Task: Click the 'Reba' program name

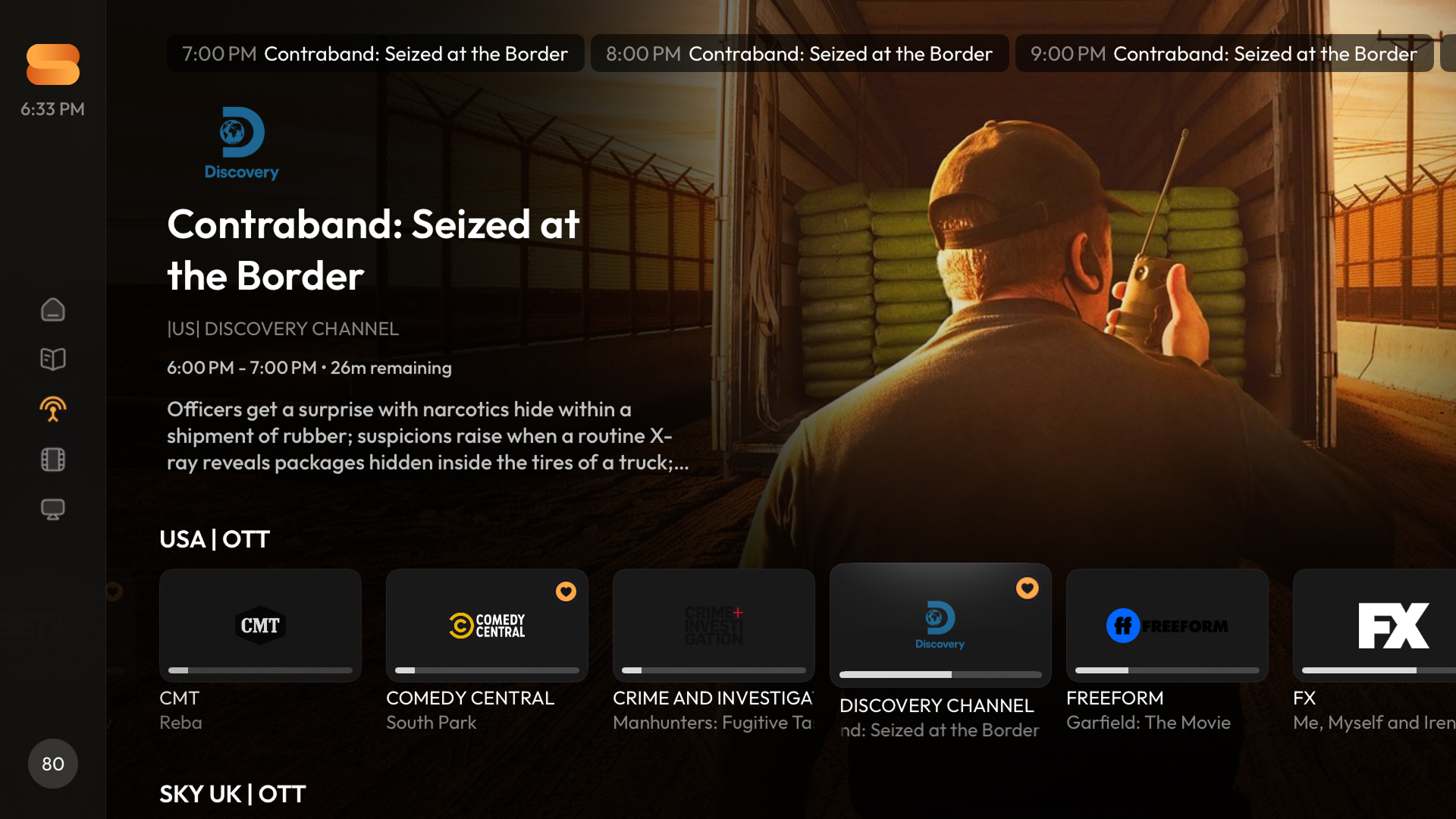Action: pos(180,723)
